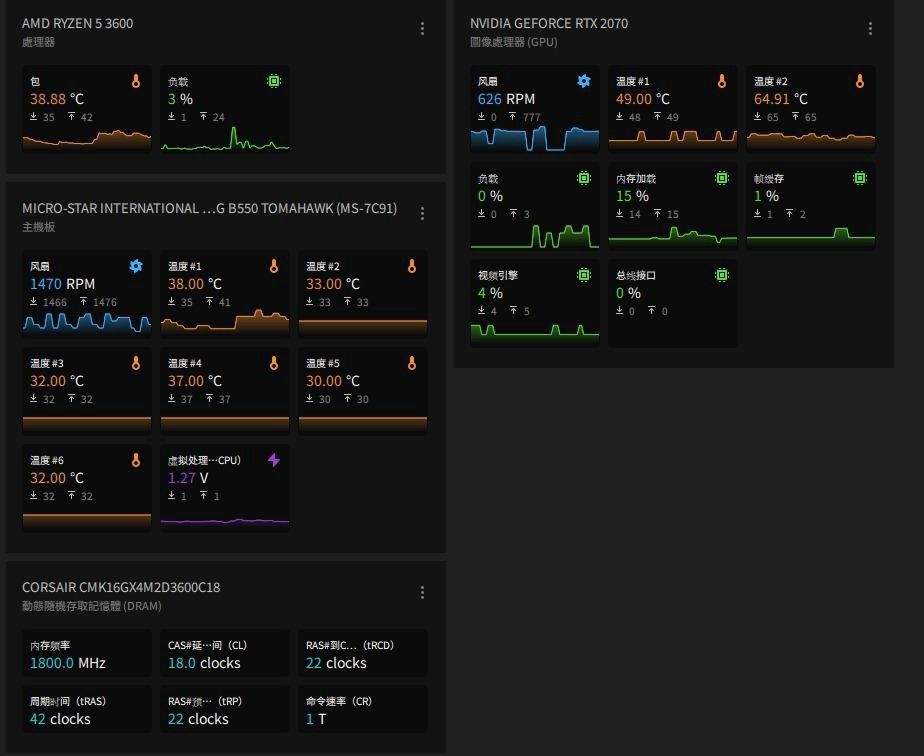Screen dimensions: 924x756
Task: Click the motherboard 温度 #4 thermometer icon
Action: [x=274, y=364]
